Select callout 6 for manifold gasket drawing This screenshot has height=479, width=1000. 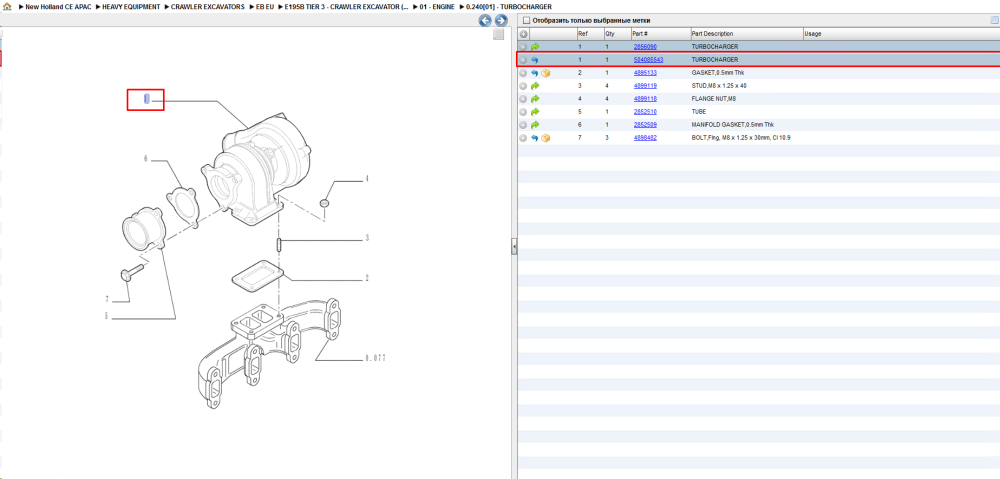(145, 159)
